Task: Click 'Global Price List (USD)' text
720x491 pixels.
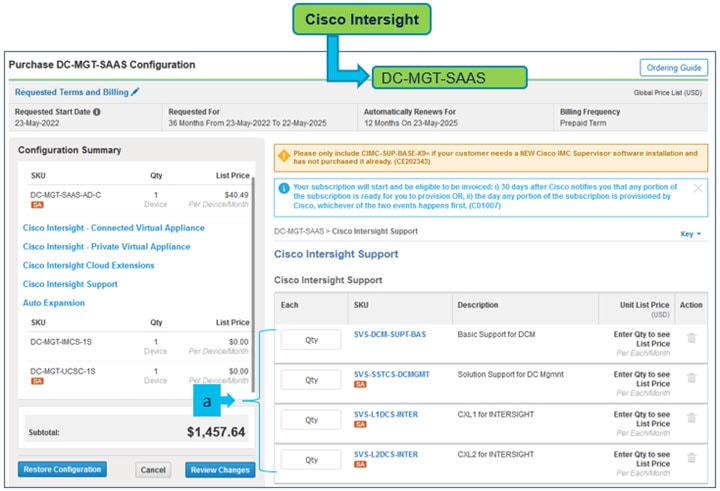Action: 668,93
